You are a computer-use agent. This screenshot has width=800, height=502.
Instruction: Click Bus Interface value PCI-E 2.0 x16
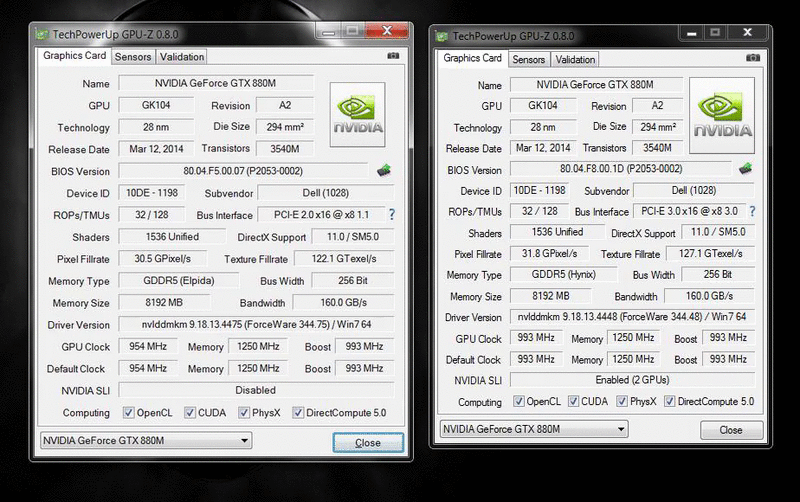click(321, 215)
